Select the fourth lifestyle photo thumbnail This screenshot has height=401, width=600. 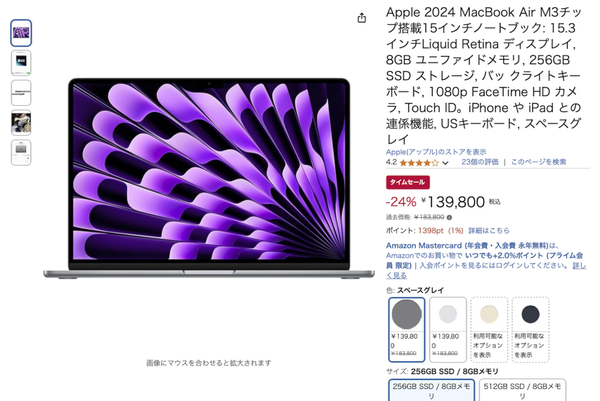click(21, 122)
